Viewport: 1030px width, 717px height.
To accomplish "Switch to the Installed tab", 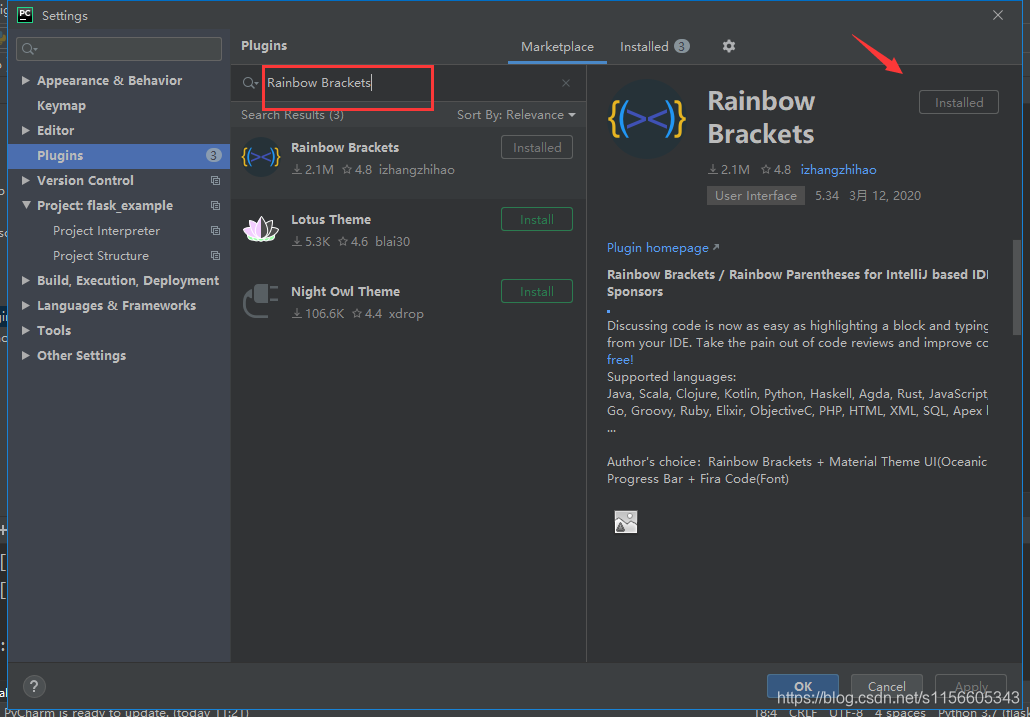I will click(654, 47).
